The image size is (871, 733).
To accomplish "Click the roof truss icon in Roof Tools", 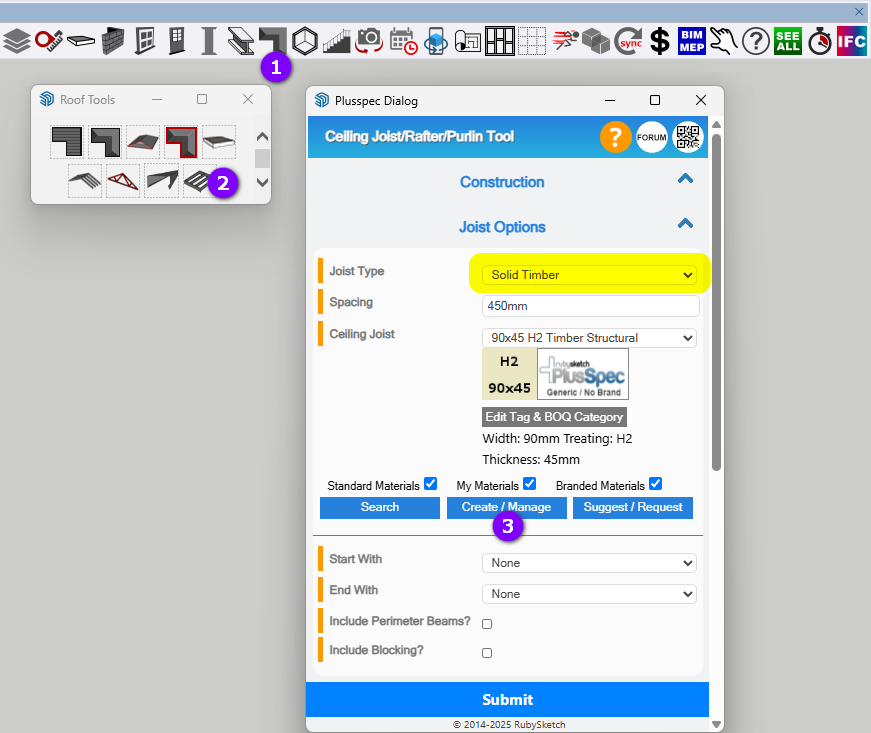I will coord(123,182).
